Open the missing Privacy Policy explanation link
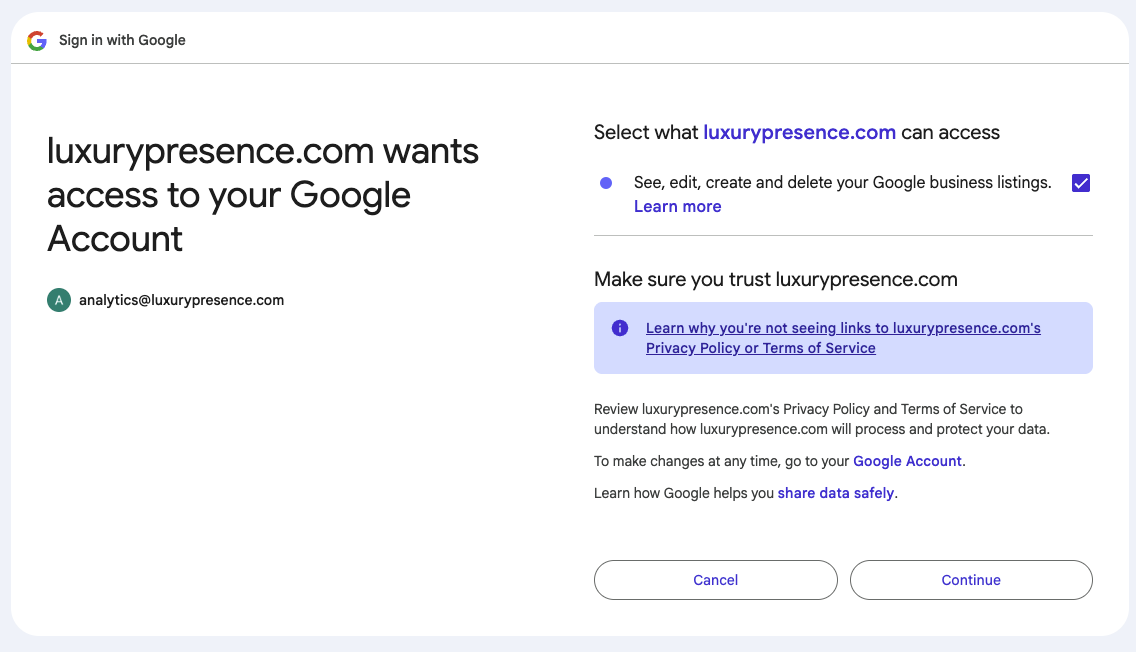Screen dimensions: 1136x652 843,338
